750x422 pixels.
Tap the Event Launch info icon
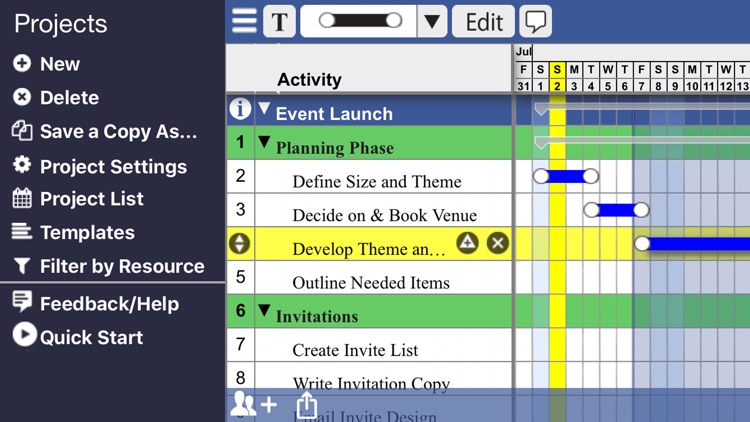240,109
